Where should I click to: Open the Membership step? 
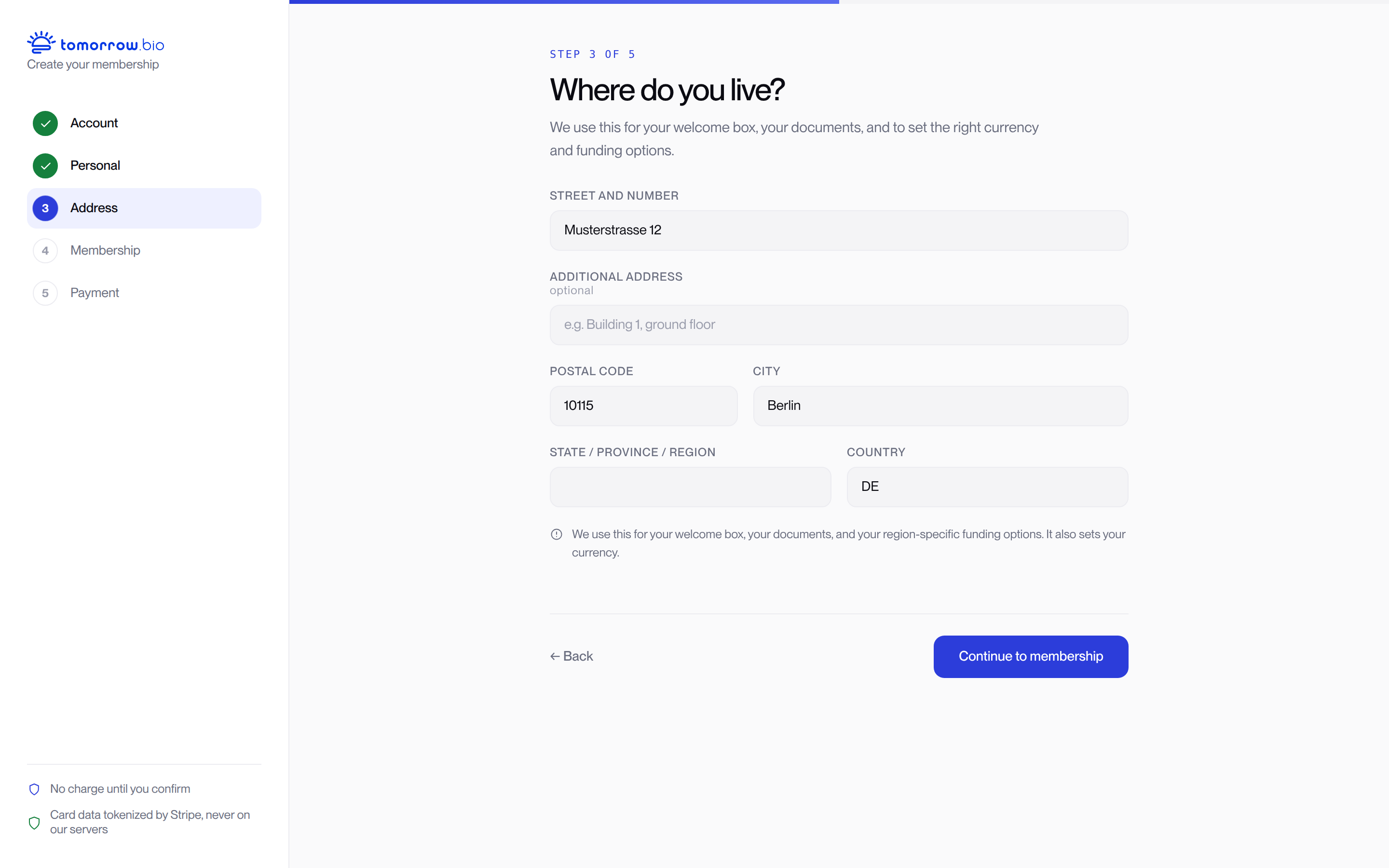coord(144,251)
